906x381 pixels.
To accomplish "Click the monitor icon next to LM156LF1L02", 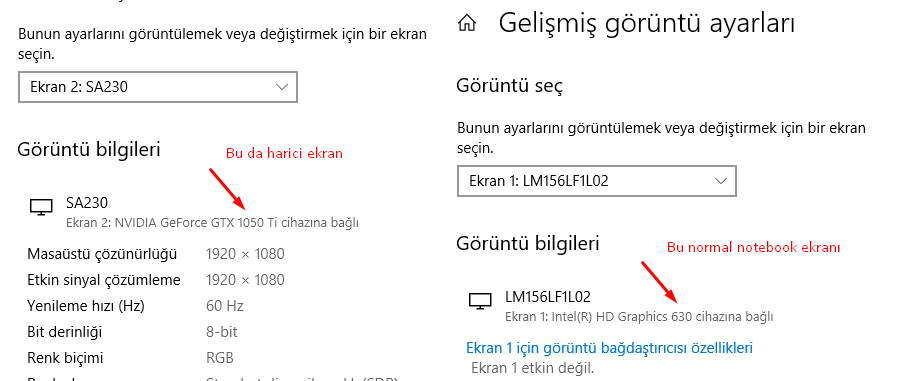I will [x=480, y=301].
